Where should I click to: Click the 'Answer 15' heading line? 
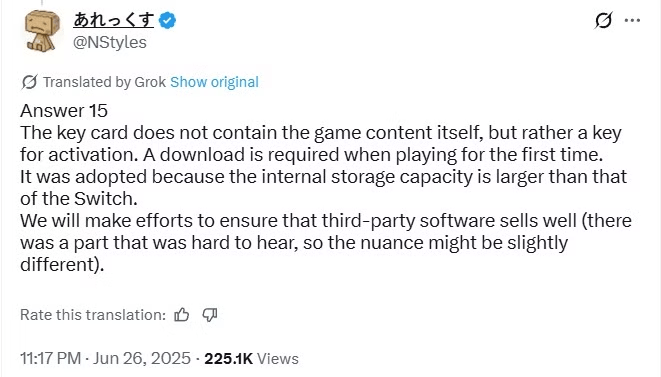(x=64, y=111)
